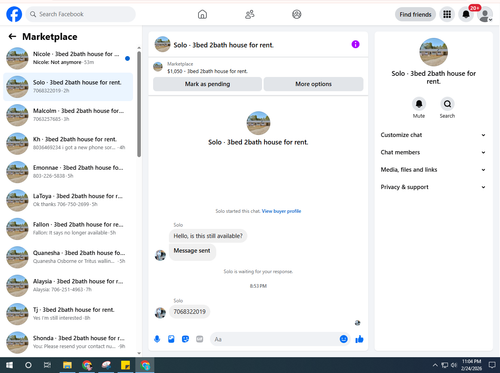The height and width of the screenshot is (373, 500).
Task: Open Nicole's conversation
Action: 68,58
